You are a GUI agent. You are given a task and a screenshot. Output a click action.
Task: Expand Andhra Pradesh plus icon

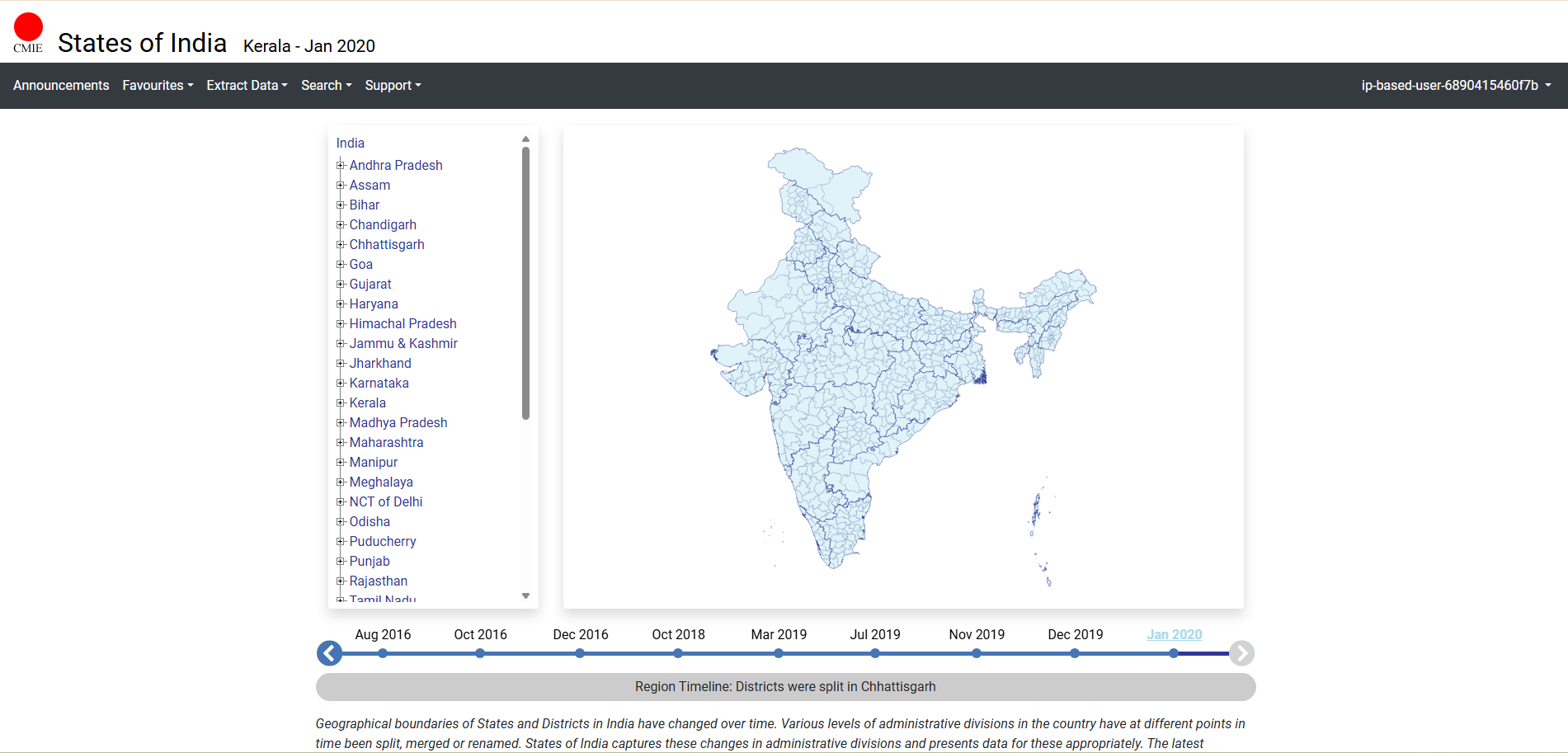pyautogui.click(x=341, y=165)
